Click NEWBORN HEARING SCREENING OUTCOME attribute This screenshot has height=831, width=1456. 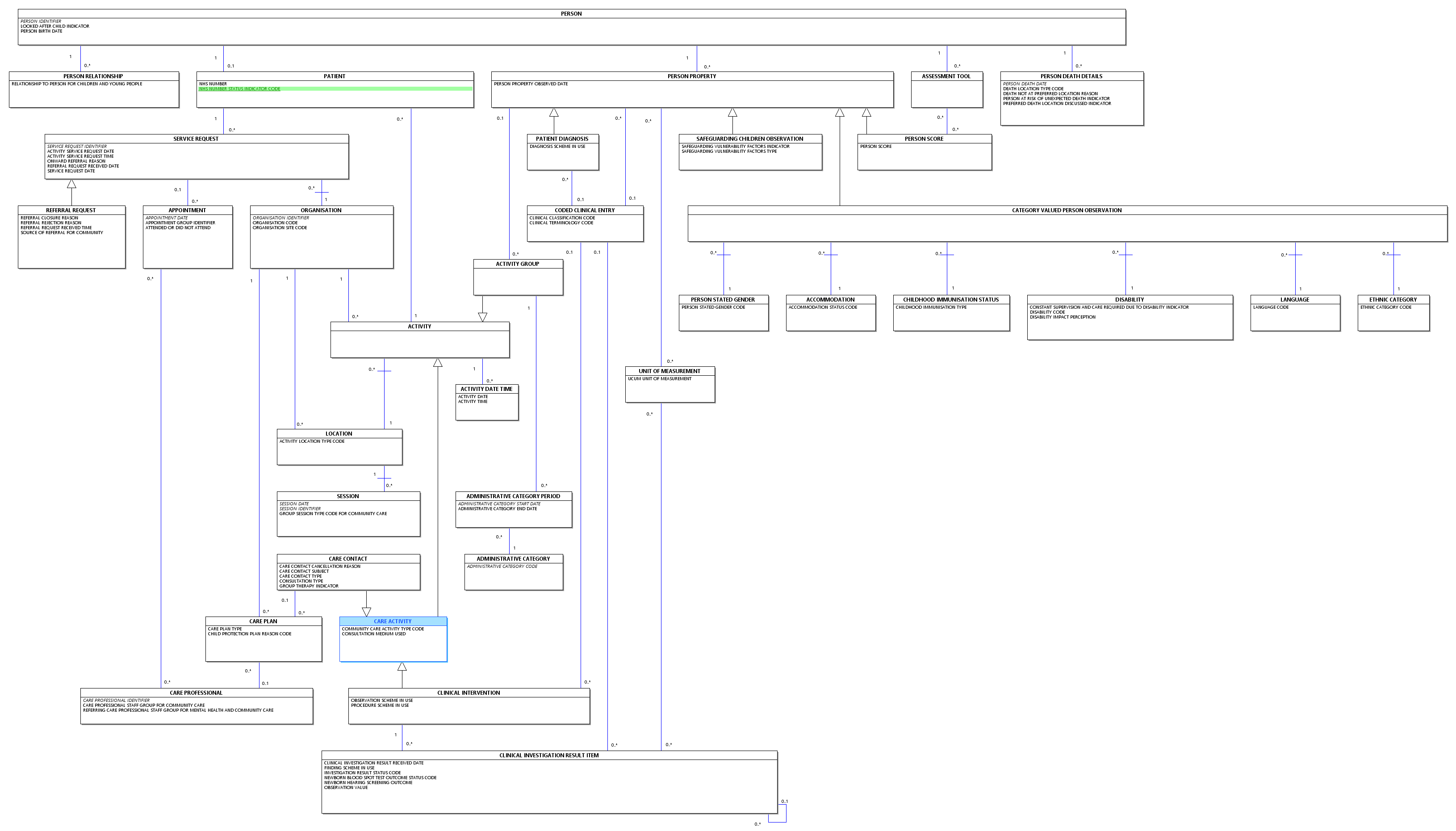(x=368, y=782)
